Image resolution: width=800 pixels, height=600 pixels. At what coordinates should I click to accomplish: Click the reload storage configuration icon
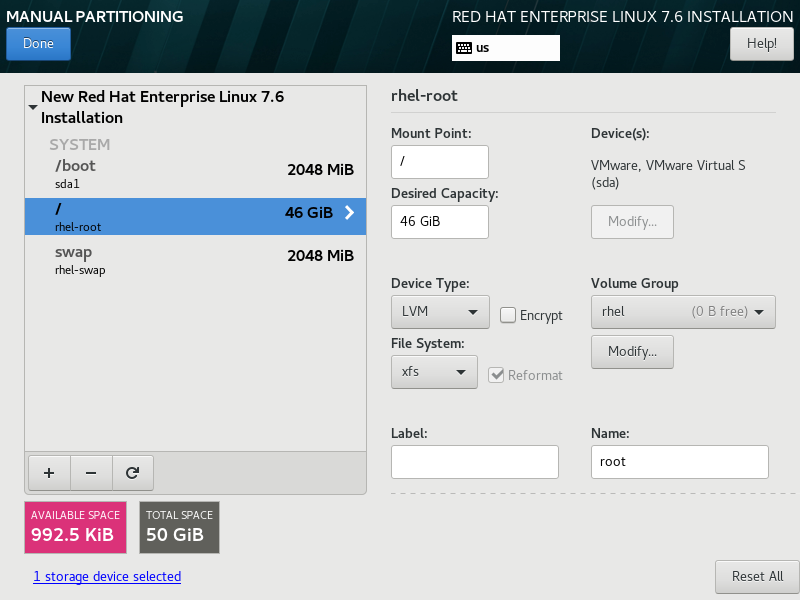point(133,473)
